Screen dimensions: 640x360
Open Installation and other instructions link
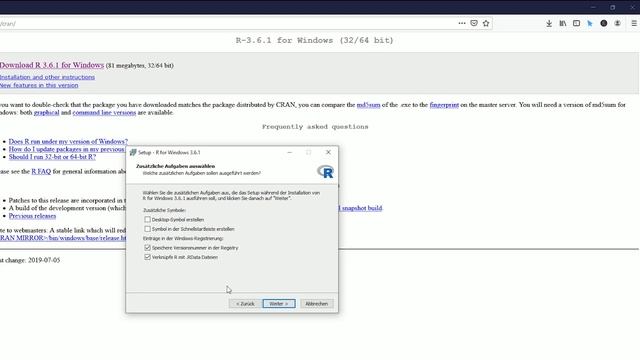pos(47,77)
